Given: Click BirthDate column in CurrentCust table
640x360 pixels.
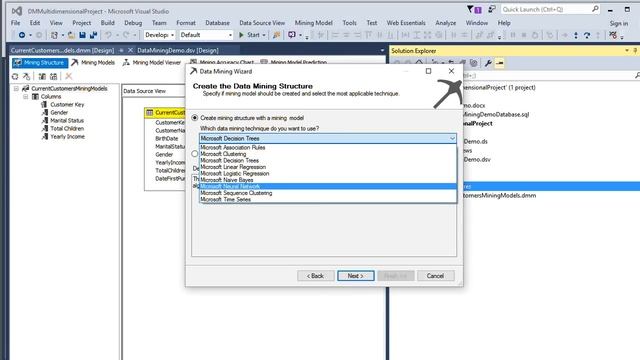Looking at the screenshot, I should (x=167, y=138).
